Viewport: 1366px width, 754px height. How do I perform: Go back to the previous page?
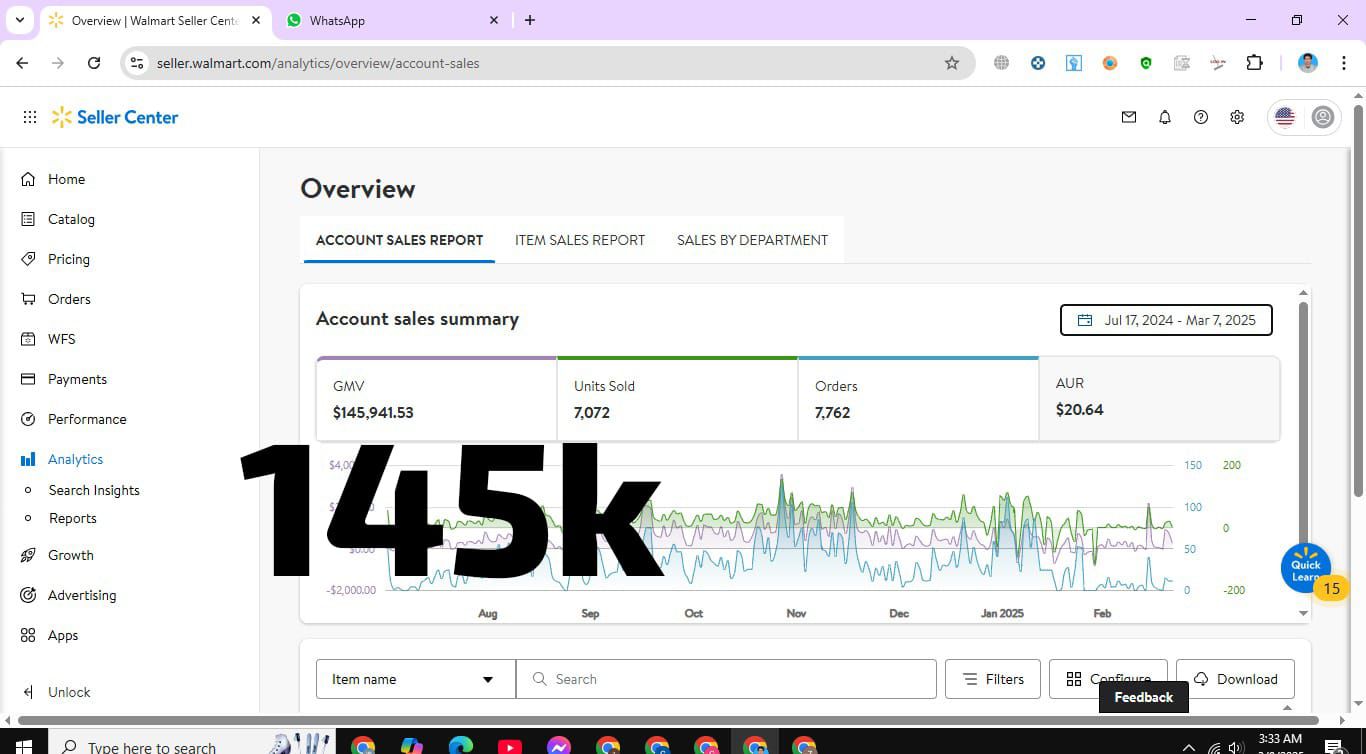(22, 63)
